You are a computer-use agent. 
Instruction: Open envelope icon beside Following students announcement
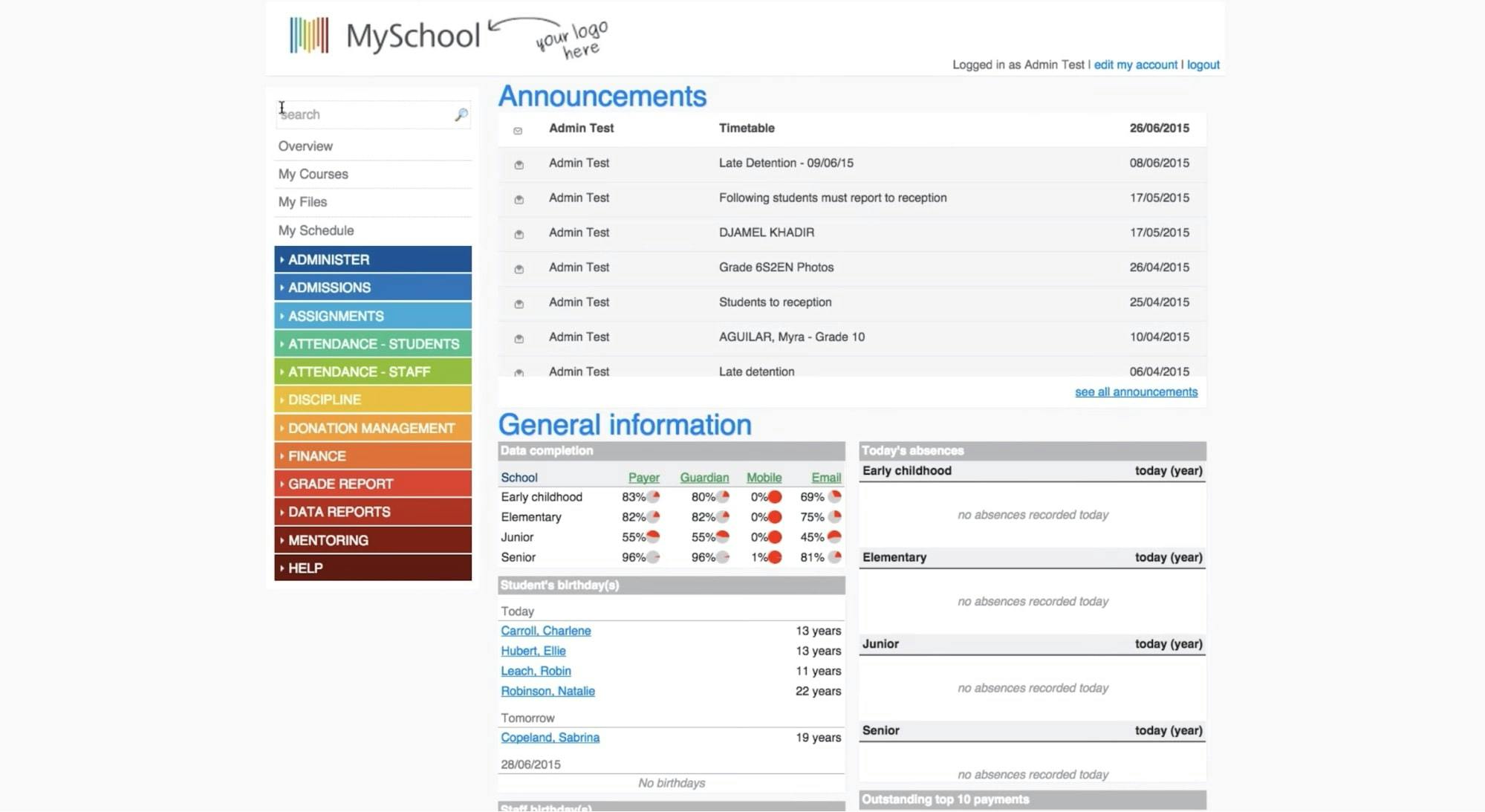coord(519,200)
